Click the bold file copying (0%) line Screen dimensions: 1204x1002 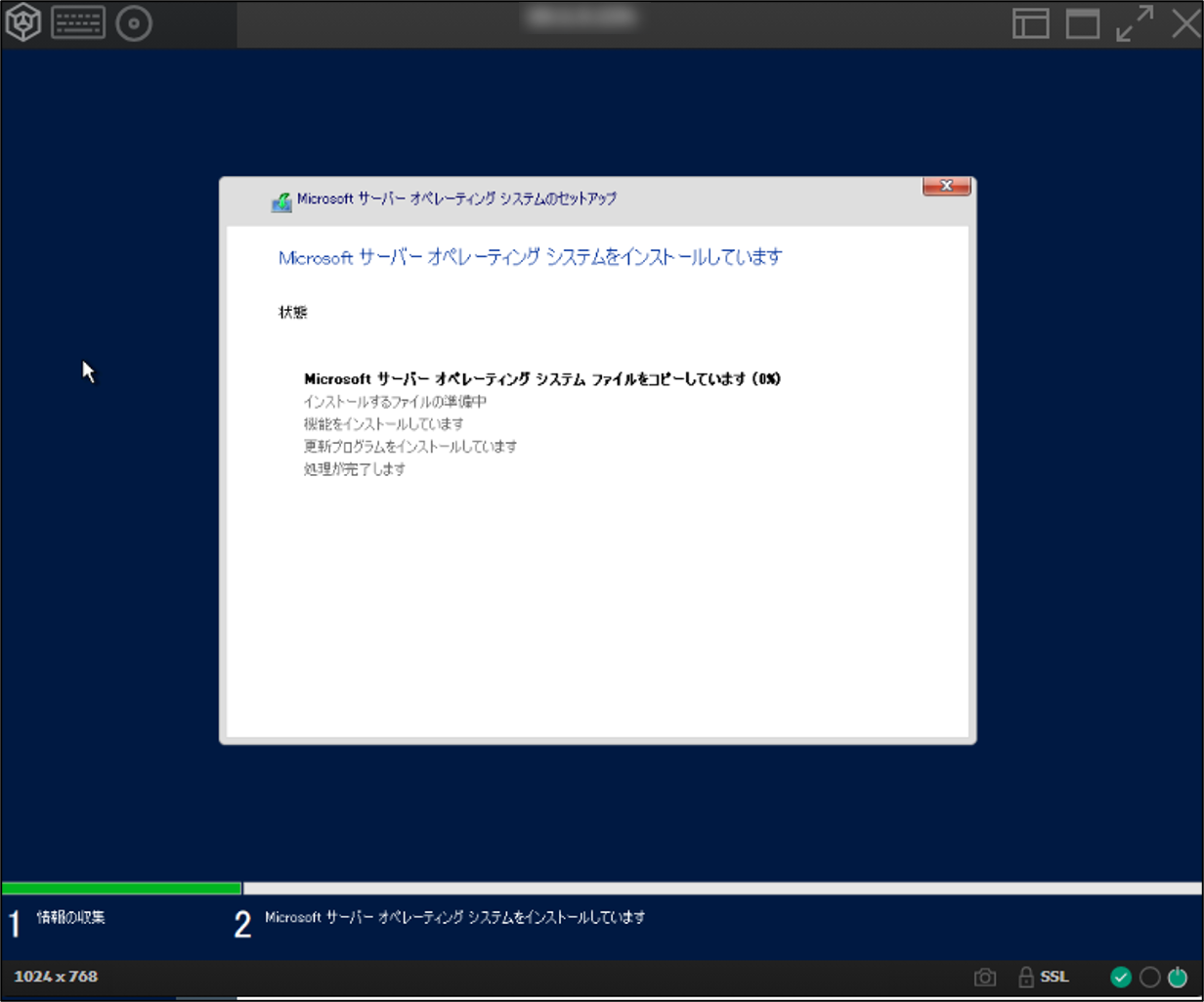point(542,379)
